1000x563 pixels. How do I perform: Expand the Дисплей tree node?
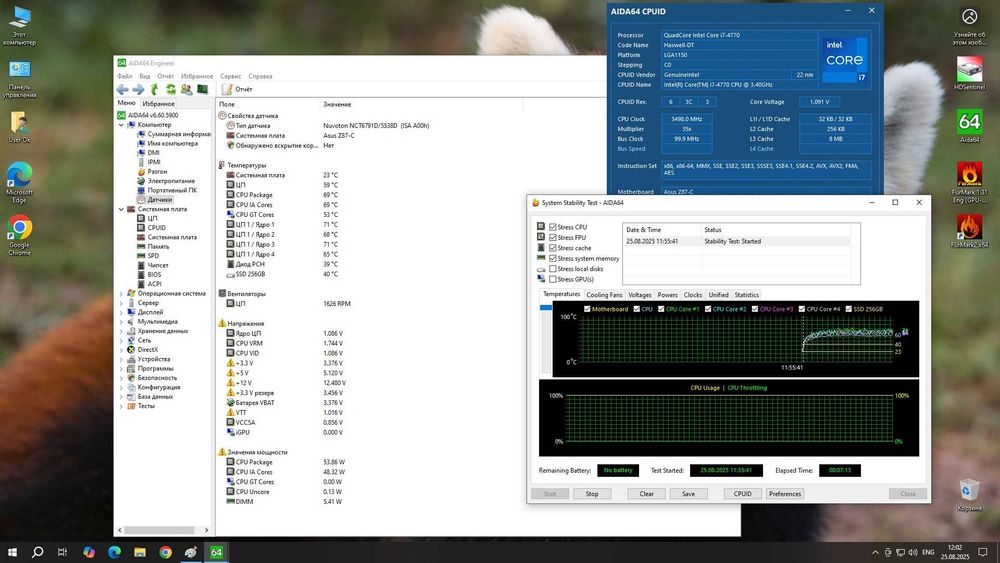121,312
